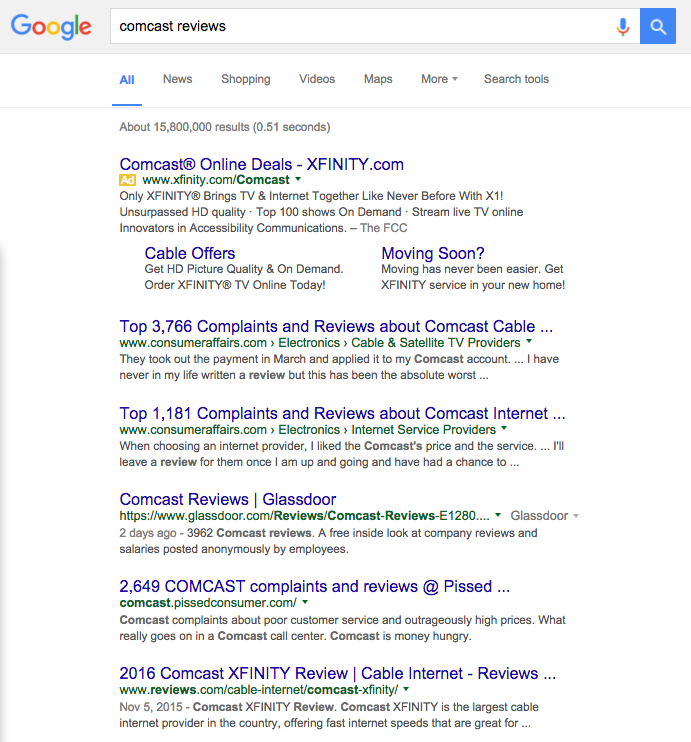Click the www.xfinity.com/Comcast ad URL
691x742 pixels.
click(216, 180)
